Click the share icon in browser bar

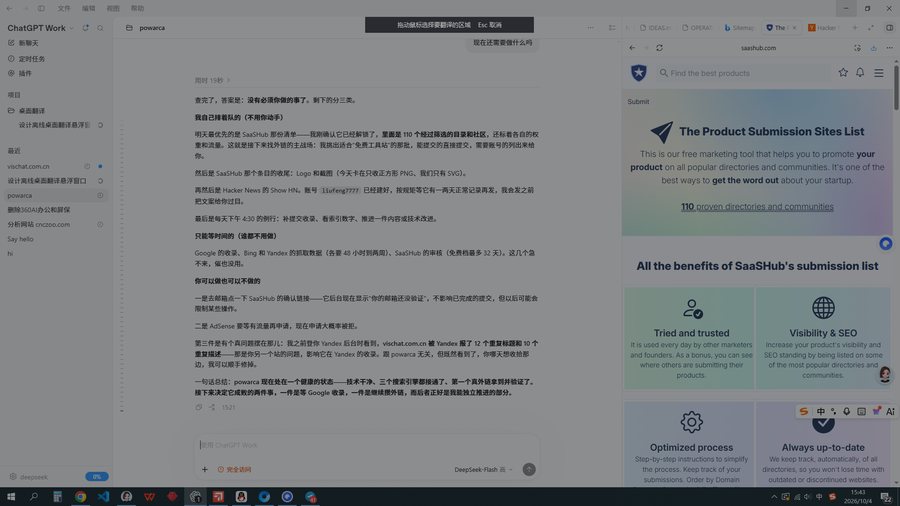point(874,48)
